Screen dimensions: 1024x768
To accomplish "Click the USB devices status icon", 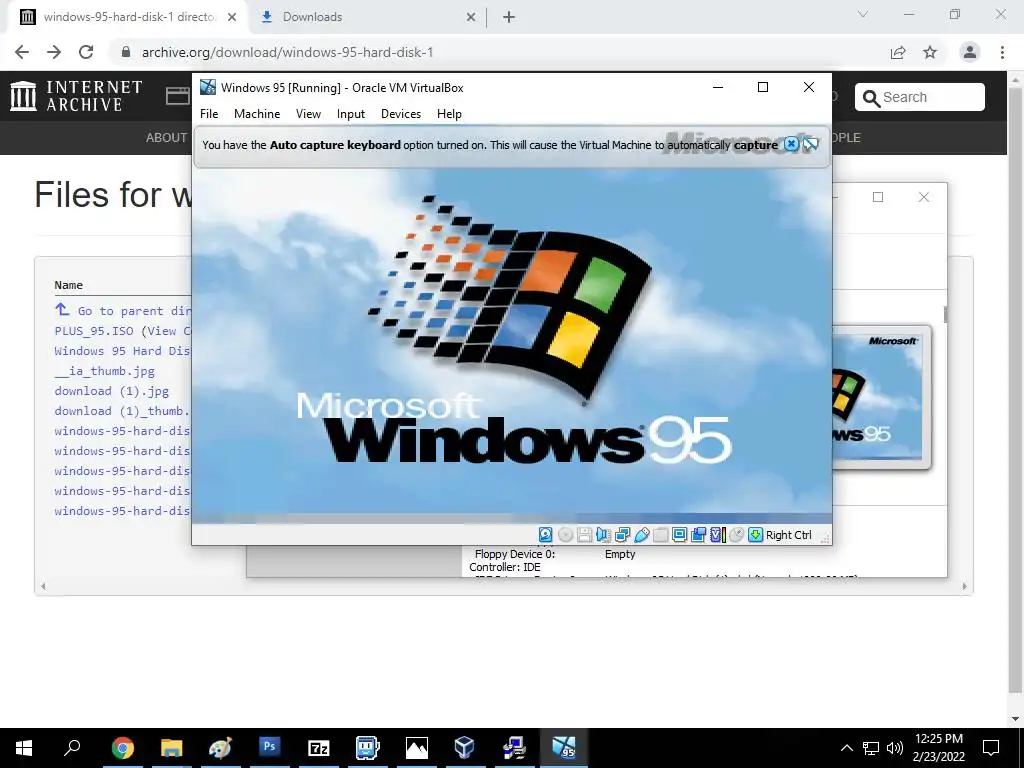I will pyautogui.click(x=641, y=535).
